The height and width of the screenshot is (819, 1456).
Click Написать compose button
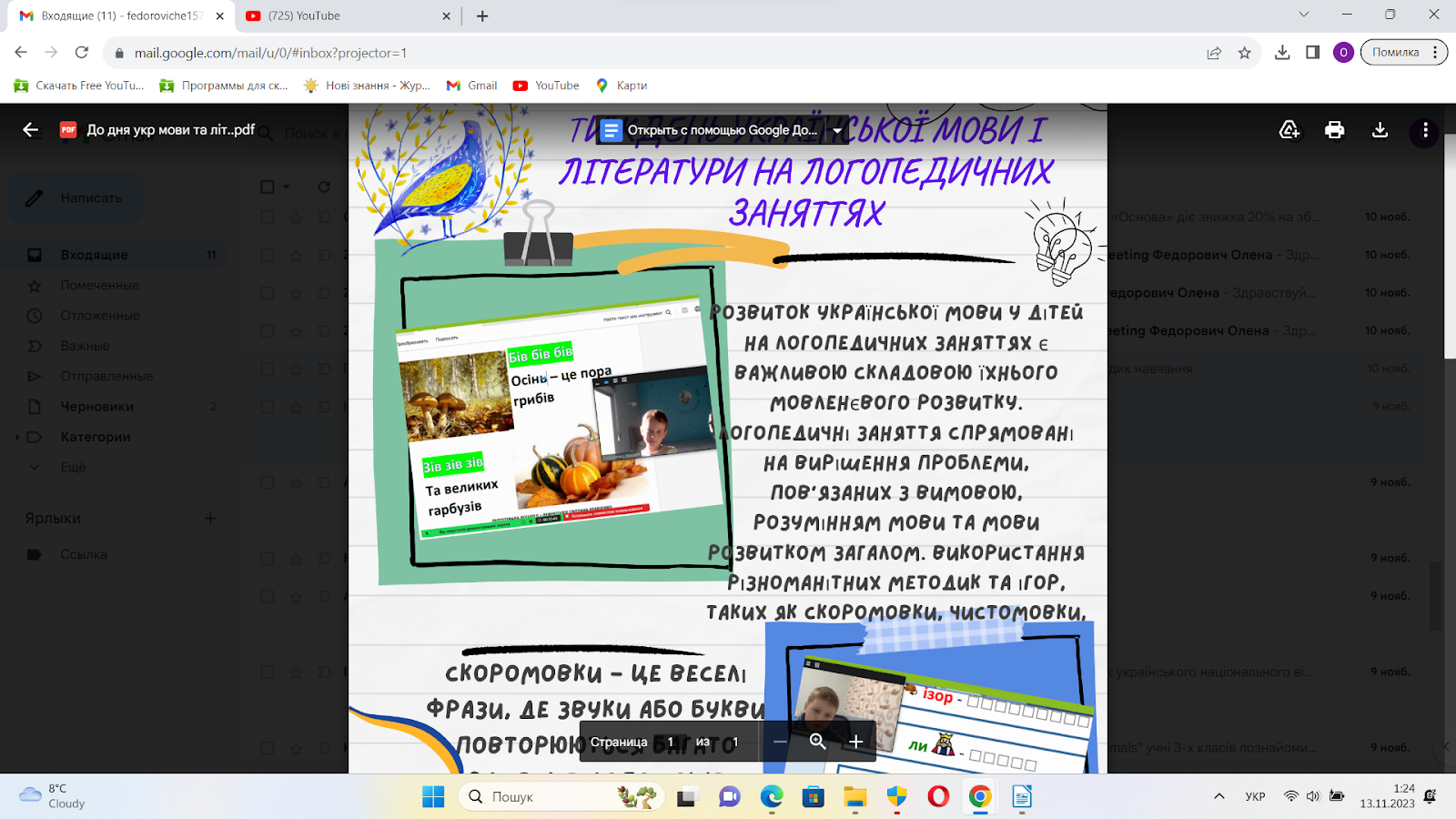point(76,198)
